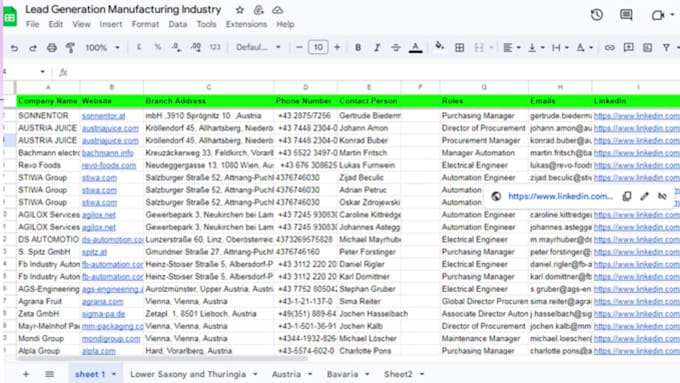The image size is (680, 383).
Task: Open the 123 number formats menu
Action: click(215, 47)
